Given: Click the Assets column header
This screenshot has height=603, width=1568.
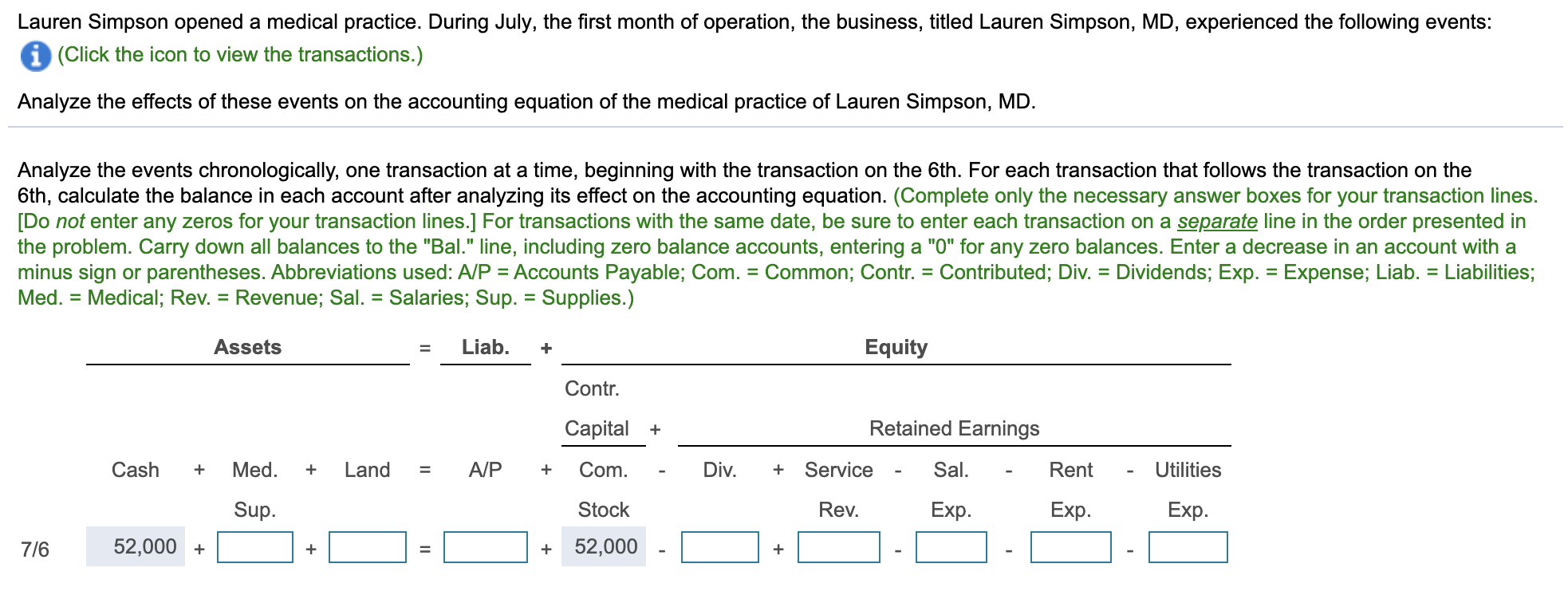Looking at the screenshot, I should click(x=247, y=347).
